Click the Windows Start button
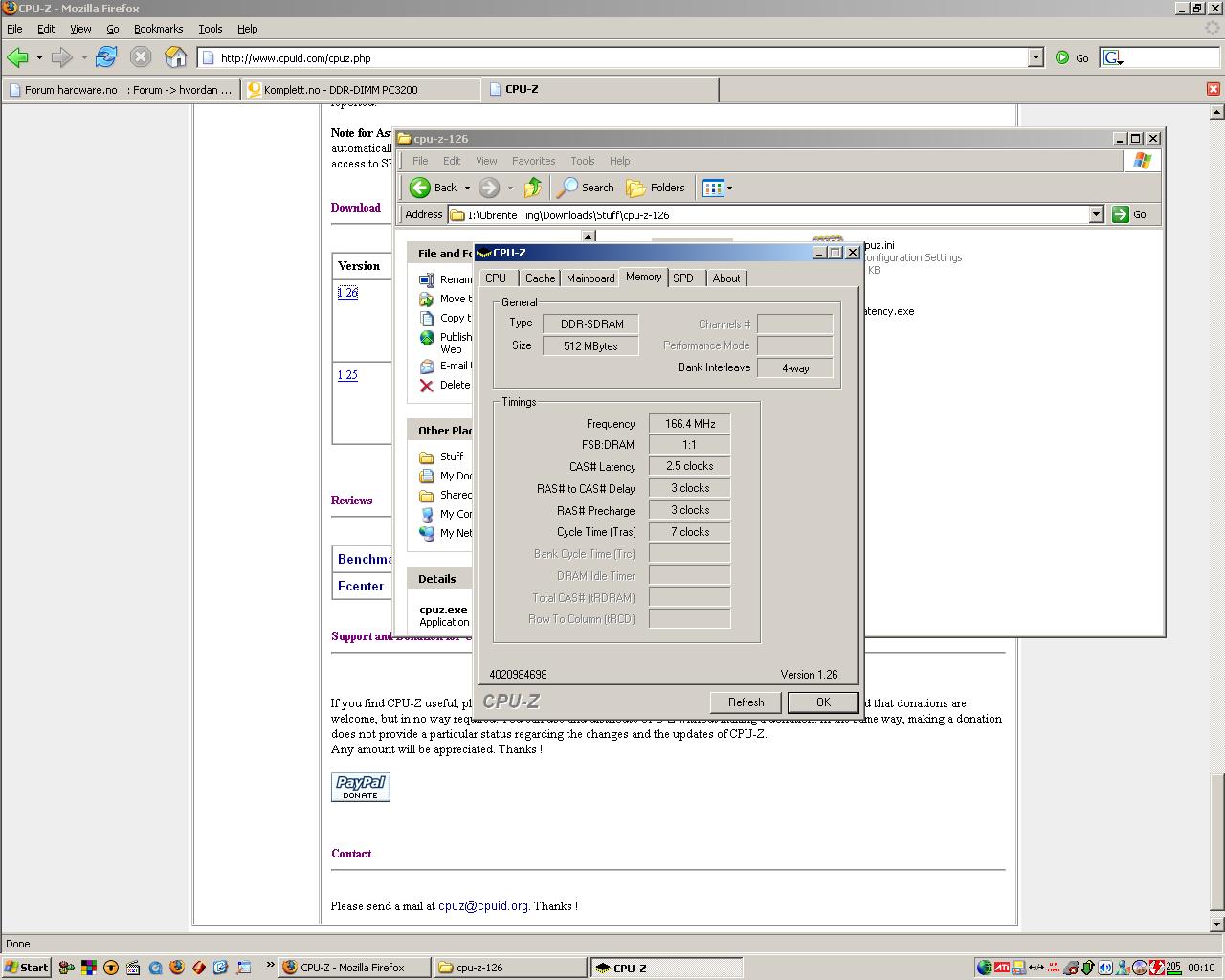This screenshot has width=1225, height=980. point(26,968)
